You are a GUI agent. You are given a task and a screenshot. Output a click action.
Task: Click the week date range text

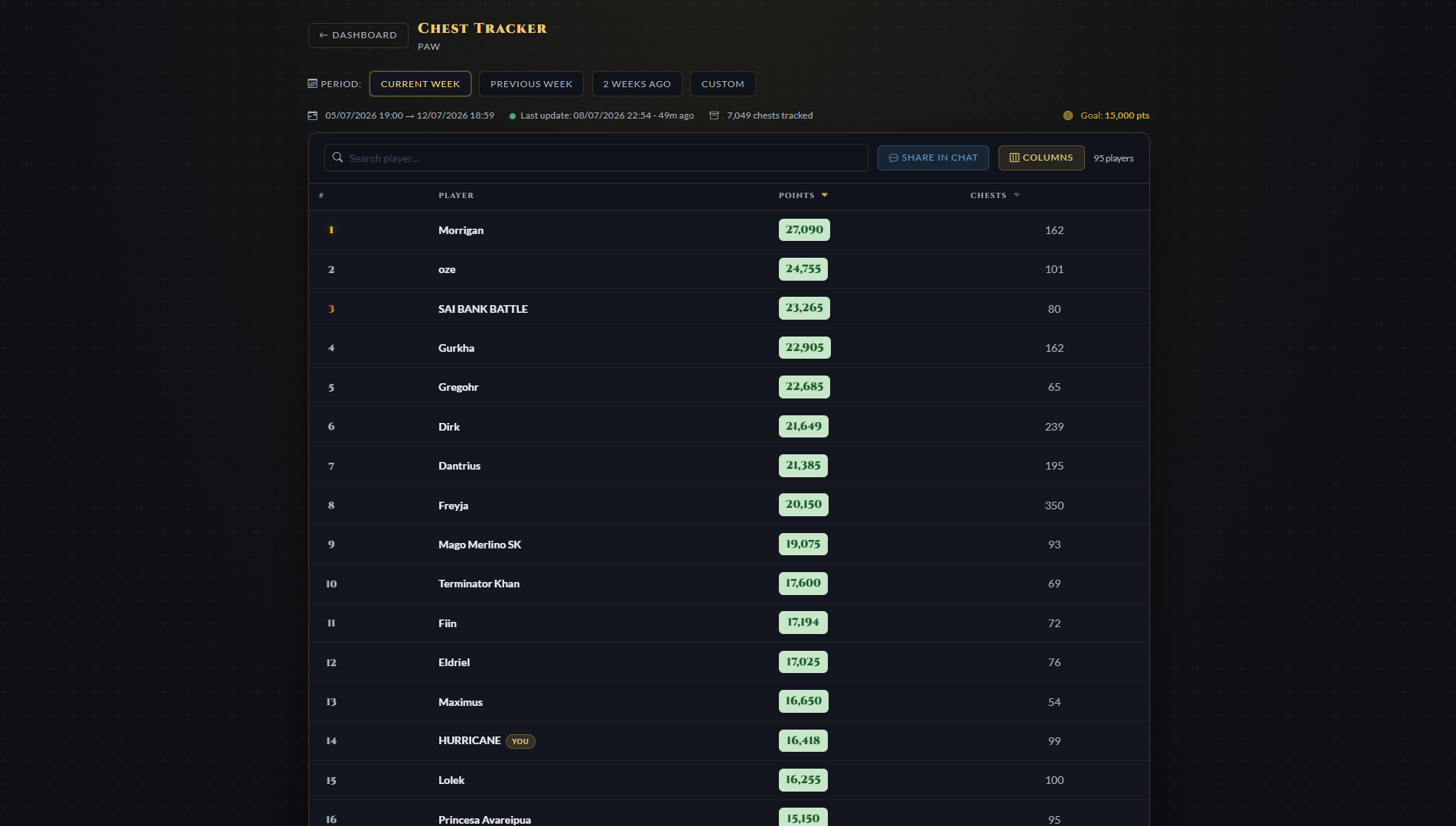(x=409, y=115)
